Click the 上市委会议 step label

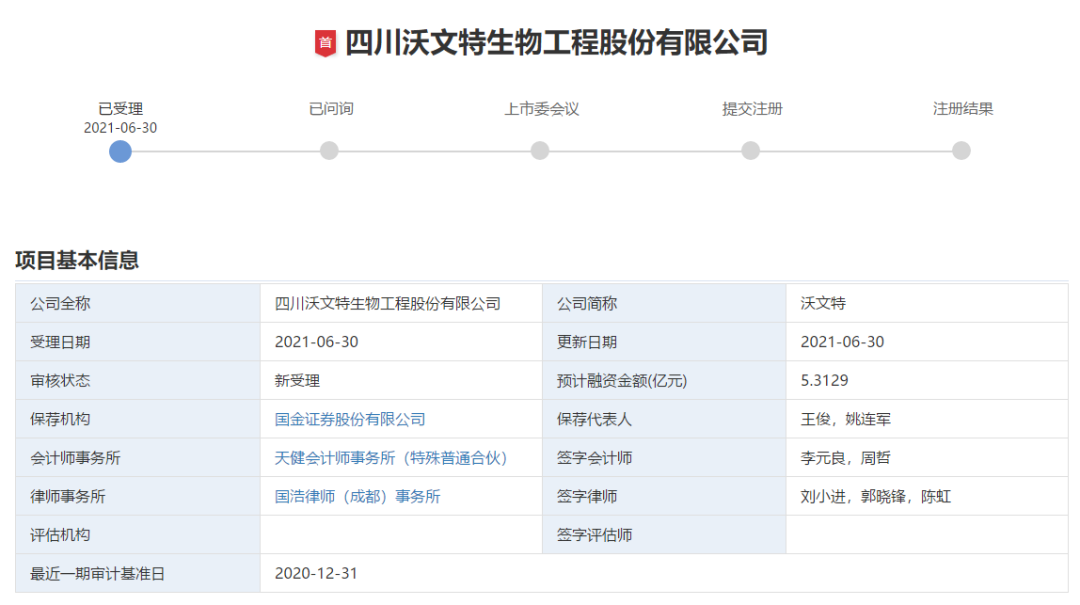[x=541, y=109]
